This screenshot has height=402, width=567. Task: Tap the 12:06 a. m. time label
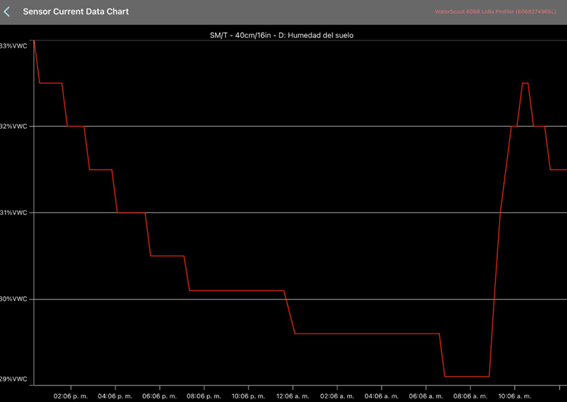[x=293, y=396]
